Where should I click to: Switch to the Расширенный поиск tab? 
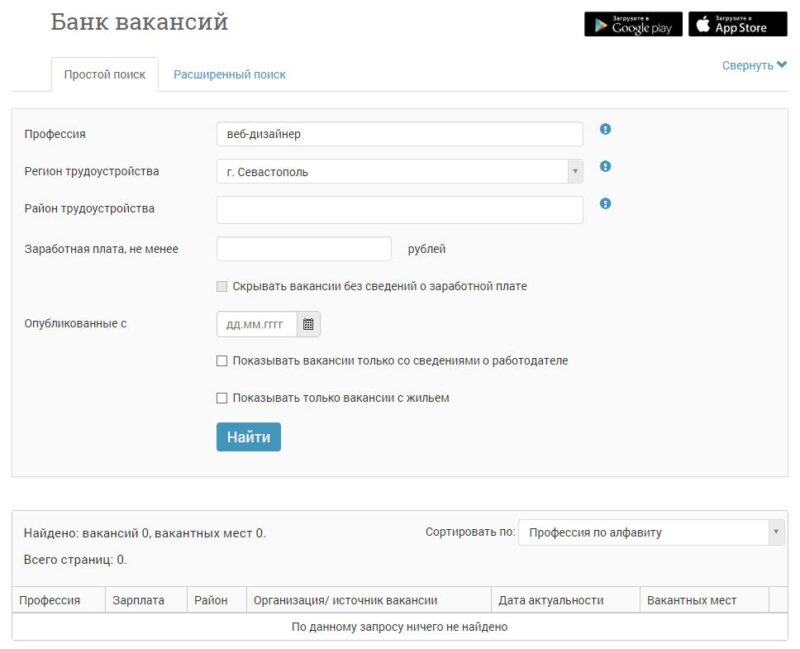(229, 75)
